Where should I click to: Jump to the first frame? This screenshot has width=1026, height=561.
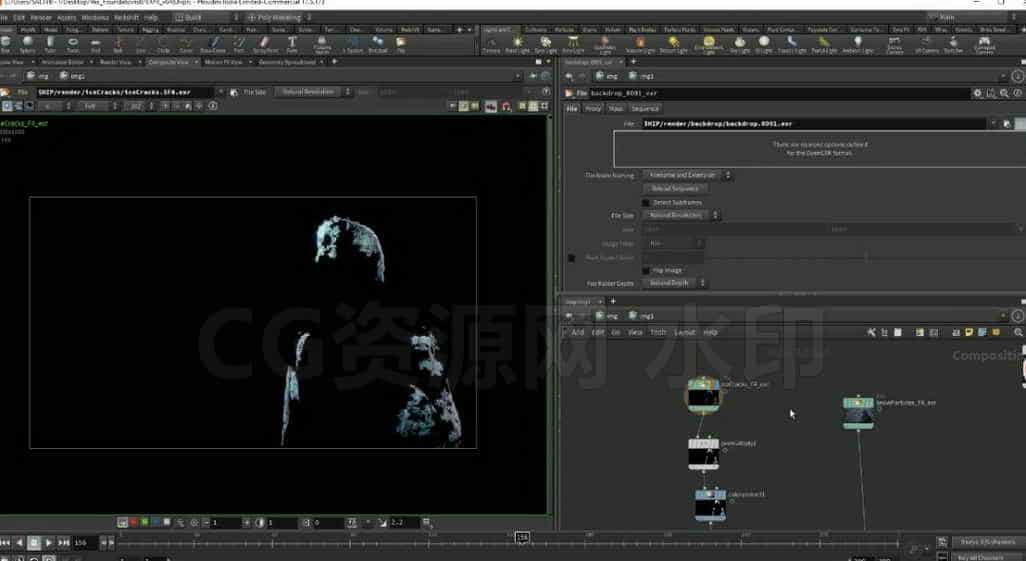tap(5, 543)
